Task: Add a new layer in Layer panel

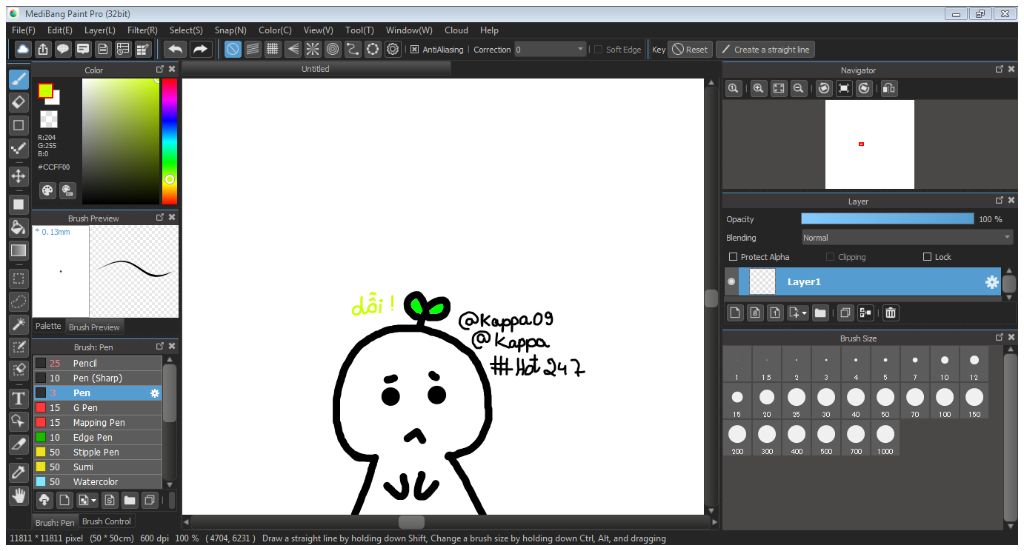Action: (735, 313)
